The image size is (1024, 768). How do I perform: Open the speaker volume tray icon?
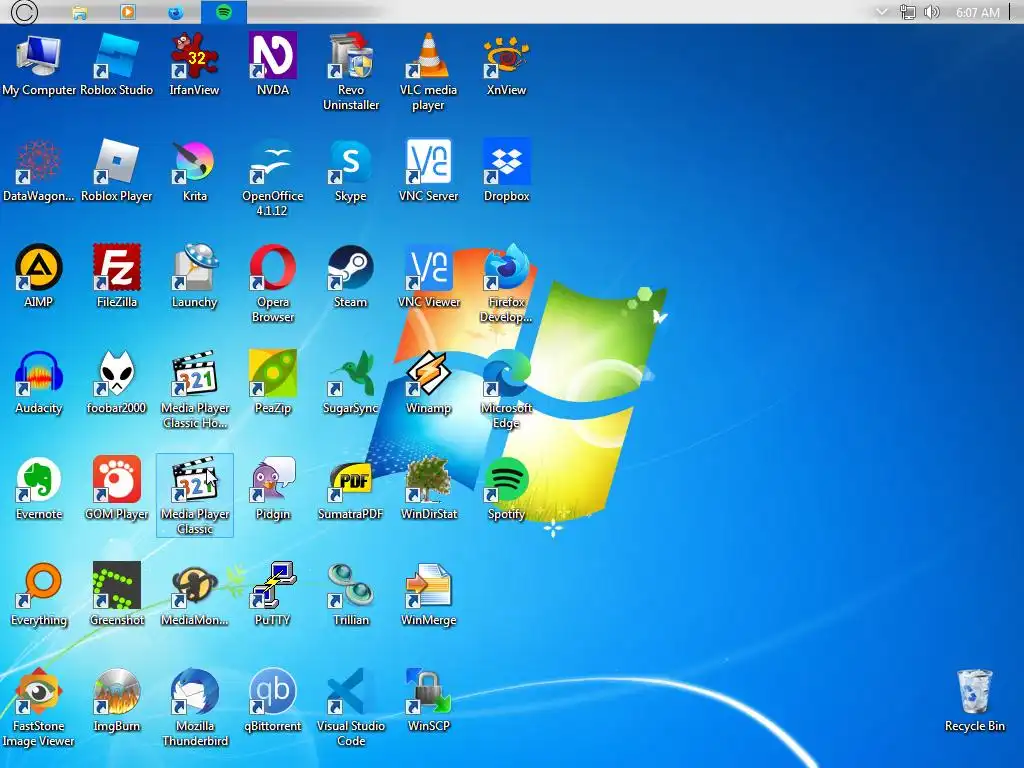pyautogui.click(x=932, y=12)
